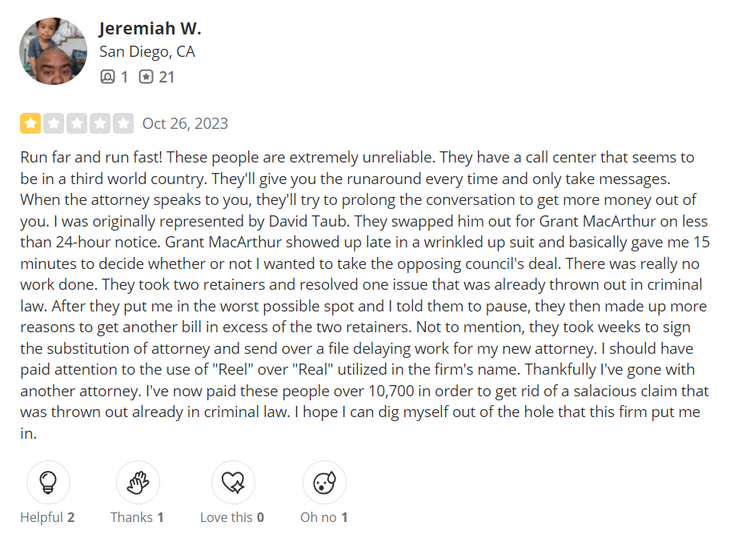Viewport: 742px width, 534px height.
Task: Click the San Diego, CA location text
Action: [147, 52]
